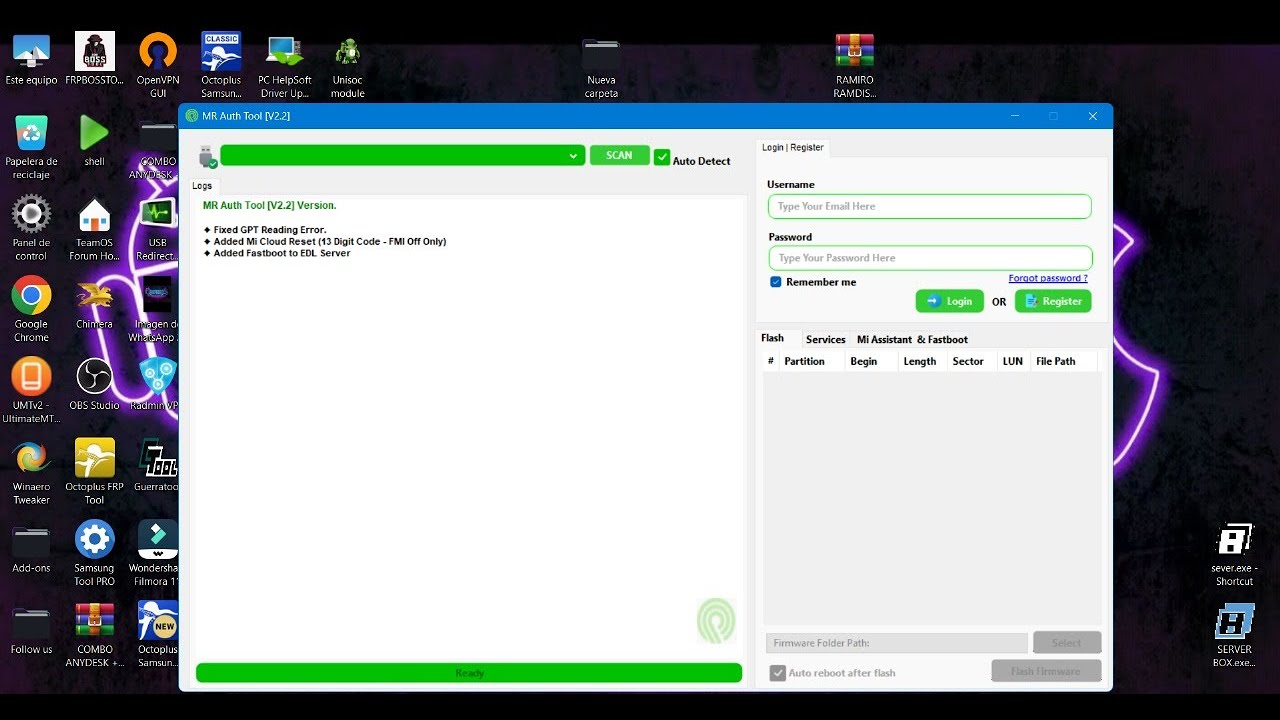Open OpenVPN GUI desktop icon
The width and height of the screenshot is (1280, 720).
(x=158, y=65)
